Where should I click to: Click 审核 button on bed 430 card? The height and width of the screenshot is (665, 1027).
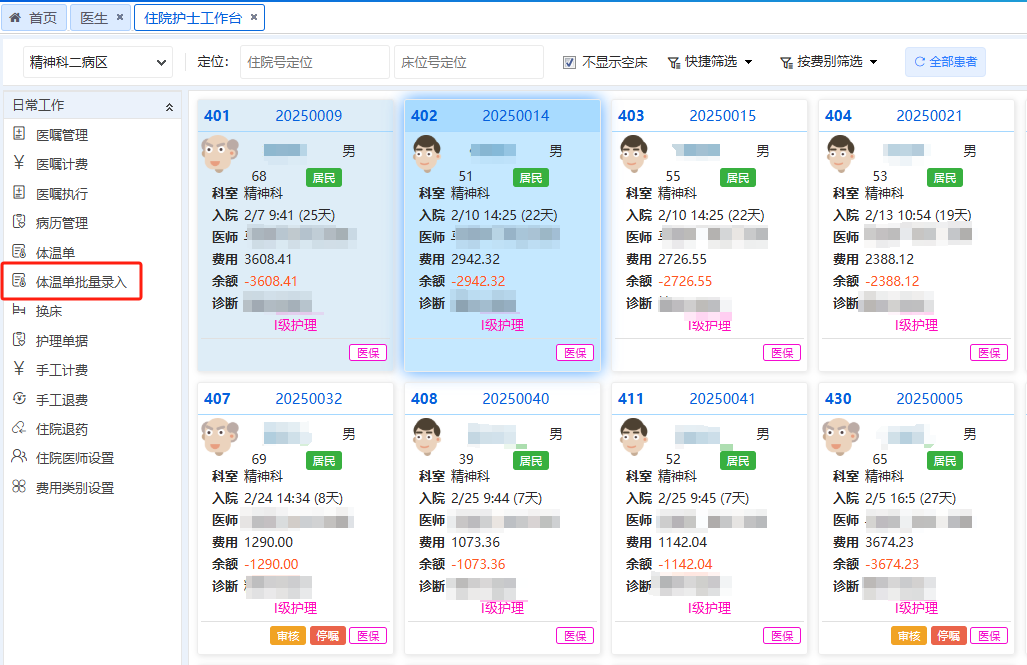click(x=908, y=636)
